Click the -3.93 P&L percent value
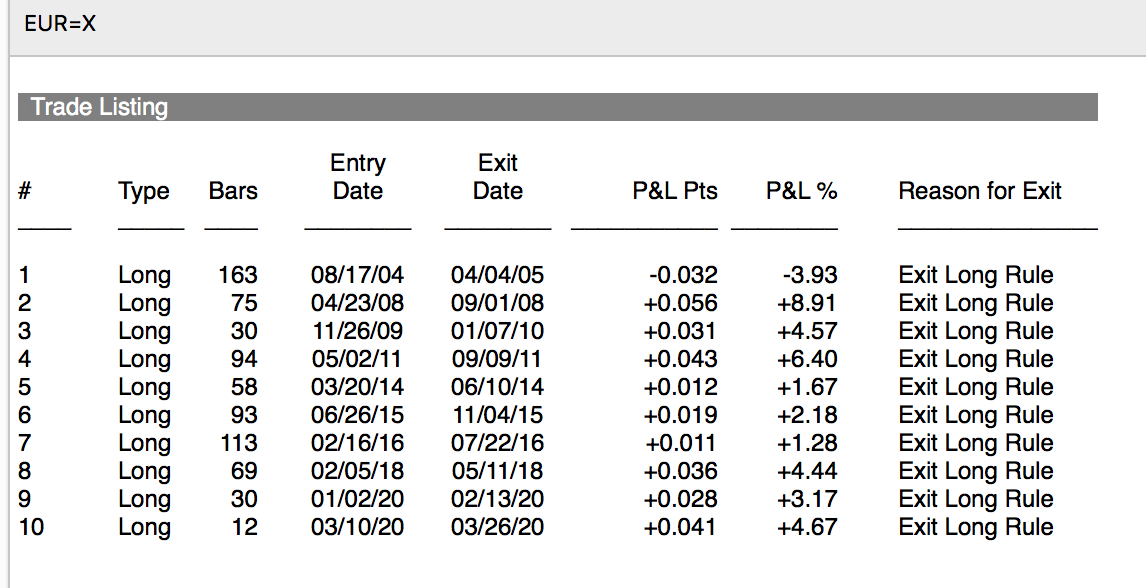This screenshot has width=1146, height=588. point(809,275)
